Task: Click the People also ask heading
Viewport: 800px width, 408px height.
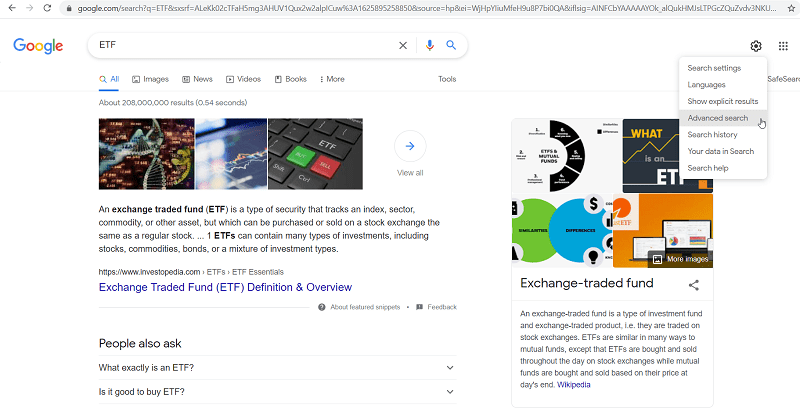Action: coord(140,344)
